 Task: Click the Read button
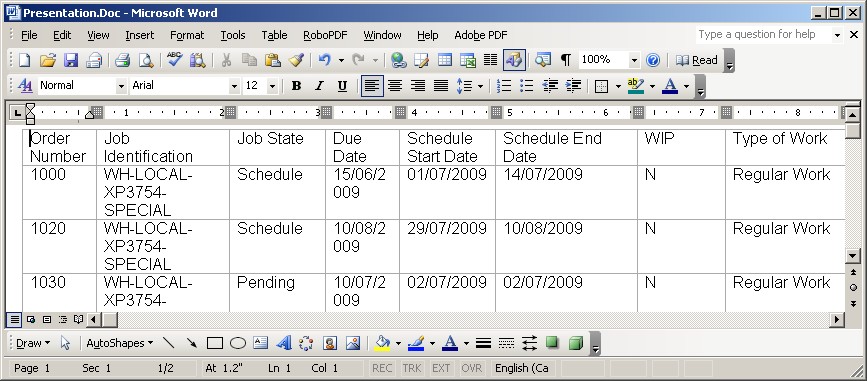pos(697,60)
